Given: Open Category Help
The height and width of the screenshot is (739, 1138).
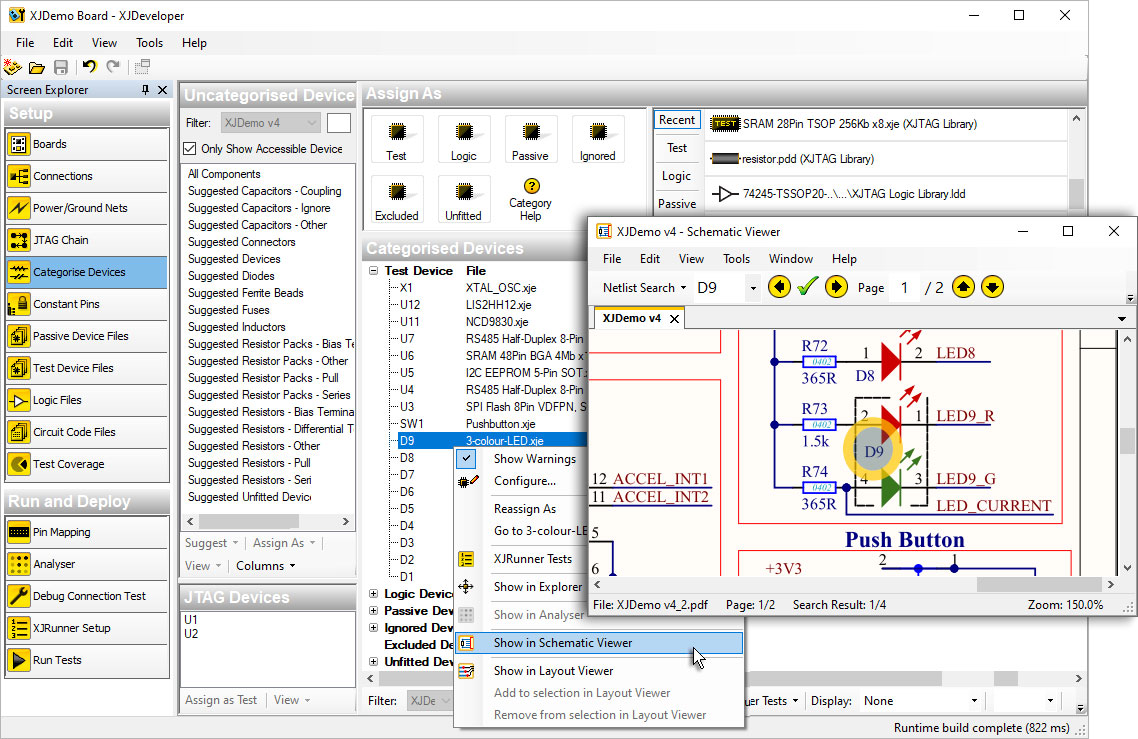Looking at the screenshot, I should pyautogui.click(x=531, y=199).
